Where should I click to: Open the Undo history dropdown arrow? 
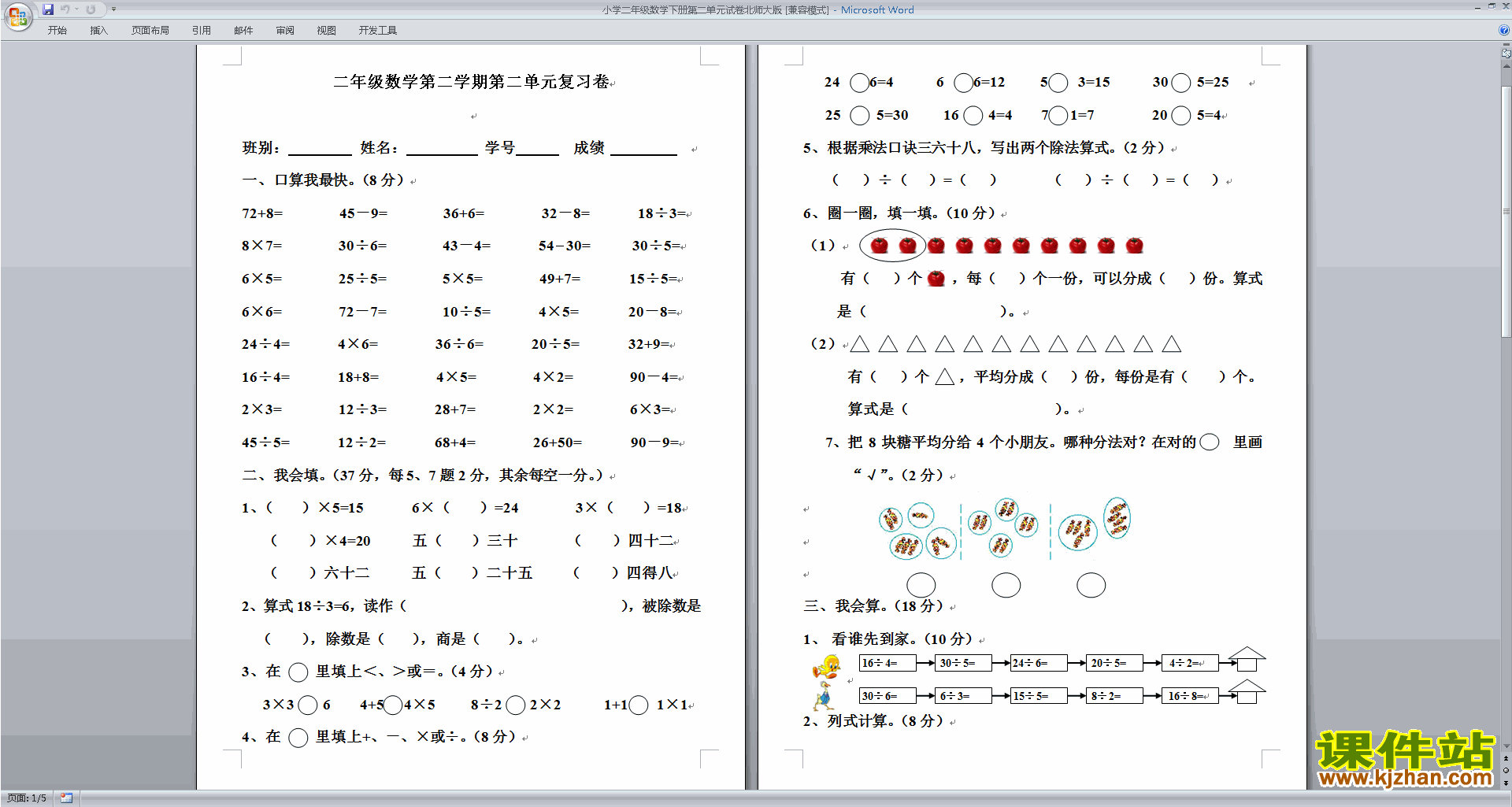76,9
